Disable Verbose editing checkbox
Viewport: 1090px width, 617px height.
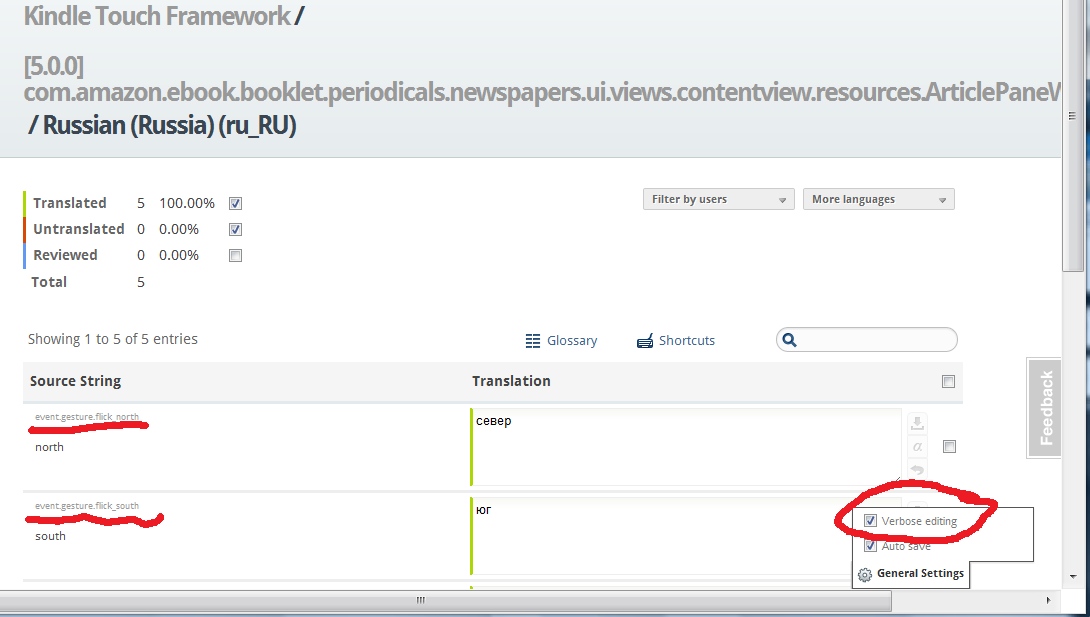tap(870, 520)
